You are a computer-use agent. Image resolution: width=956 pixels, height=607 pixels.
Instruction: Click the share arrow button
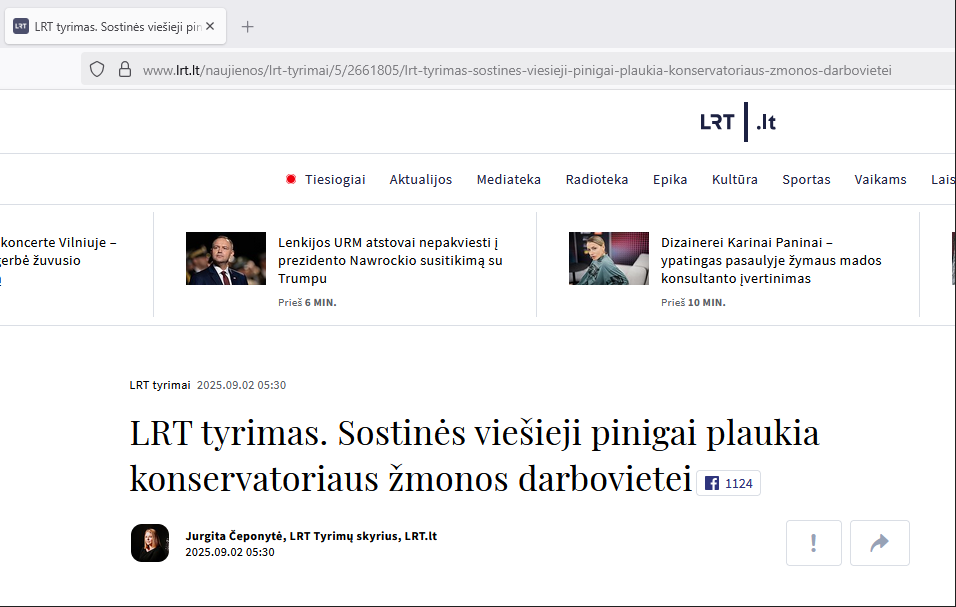[879, 543]
